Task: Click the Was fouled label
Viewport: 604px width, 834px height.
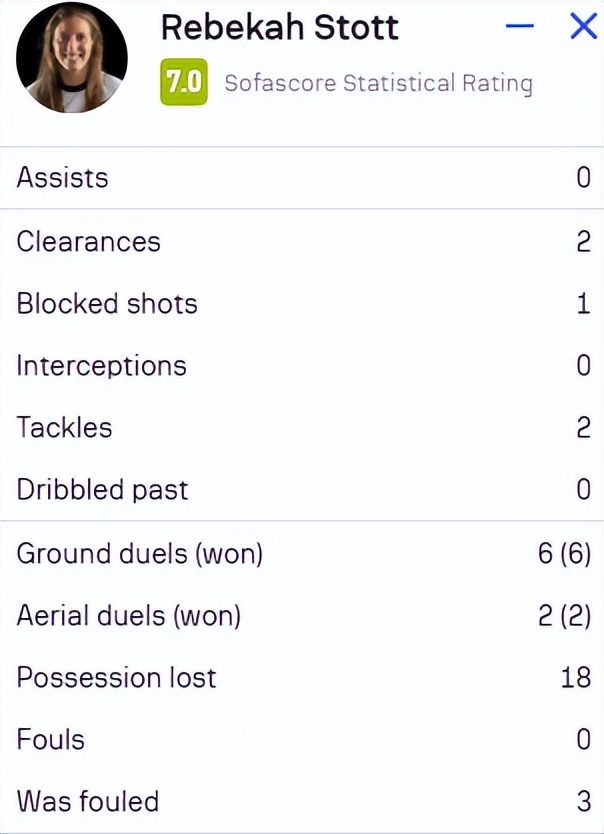Action: (87, 801)
